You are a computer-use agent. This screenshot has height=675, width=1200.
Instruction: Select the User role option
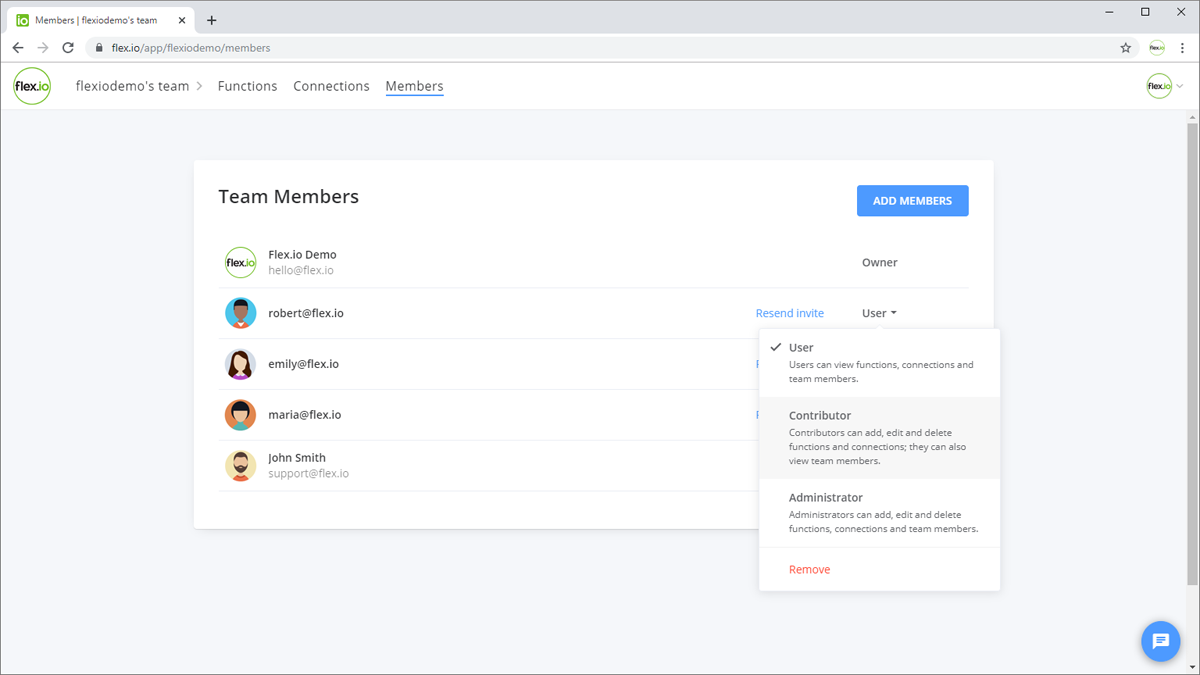(x=879, y=363)
